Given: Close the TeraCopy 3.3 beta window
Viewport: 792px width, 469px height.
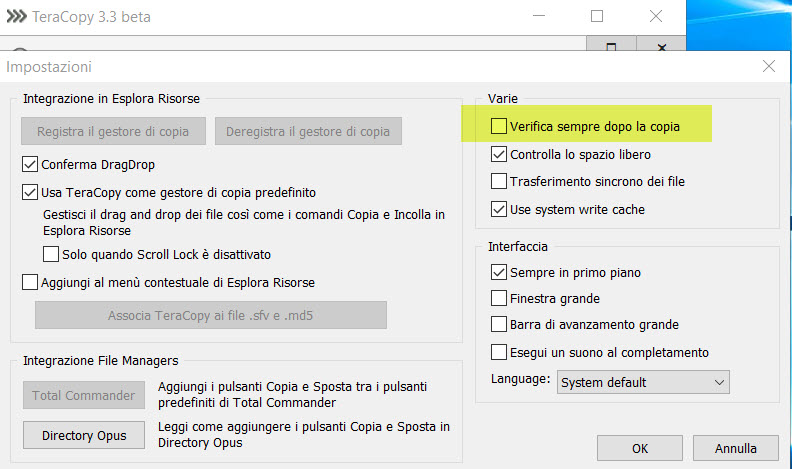Looking at the screenshot, I should 656,16.
